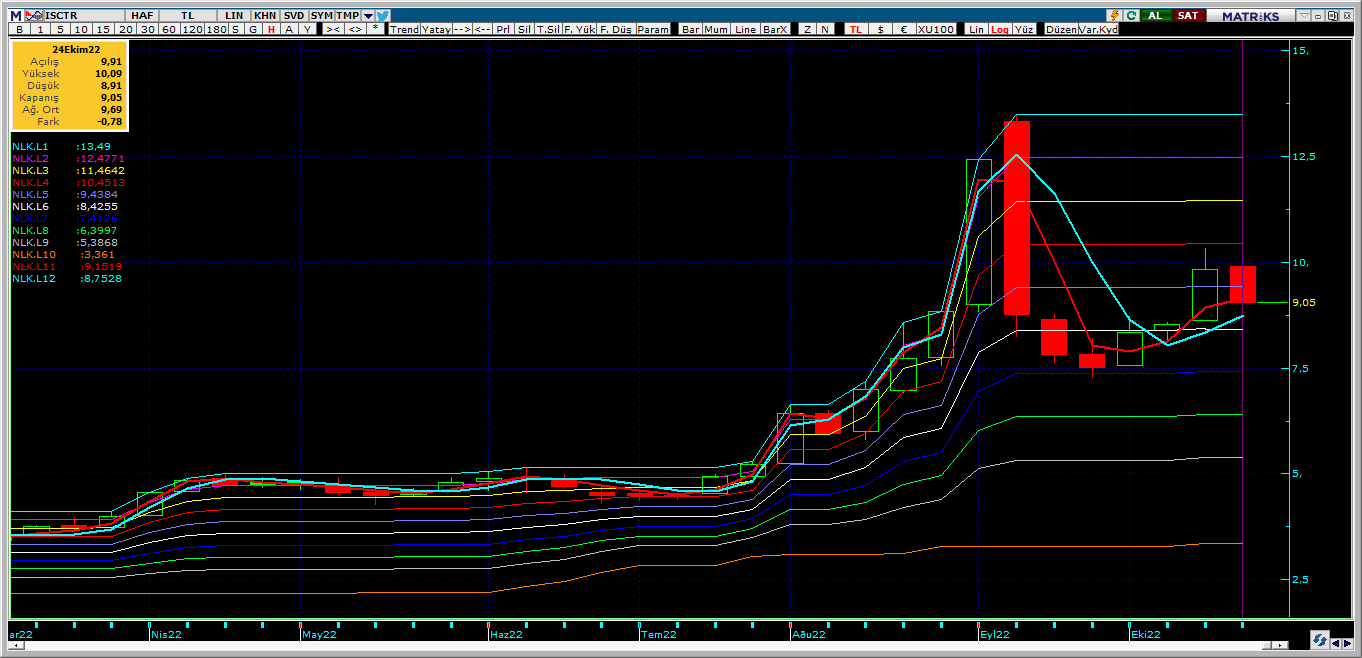Open the LIN chart type selector

[234, 16]
